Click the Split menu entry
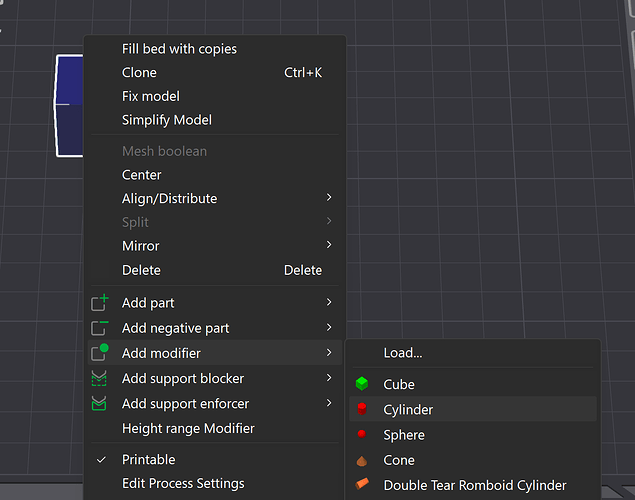Image resolution: width=635 pixels, height=500 pixels. 215,222
